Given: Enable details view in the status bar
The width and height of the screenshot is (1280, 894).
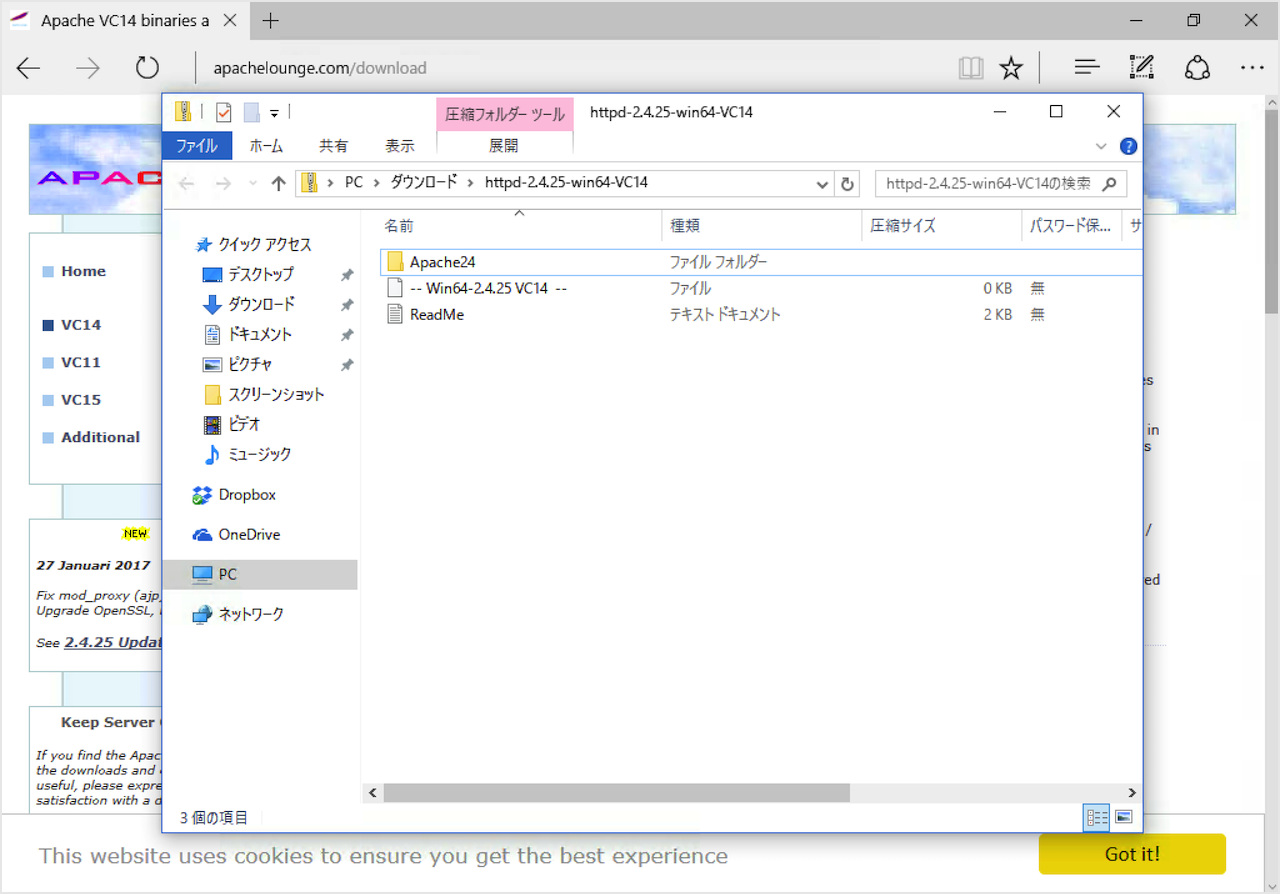Looking at the screenshot, I should tap(1095, 817).
